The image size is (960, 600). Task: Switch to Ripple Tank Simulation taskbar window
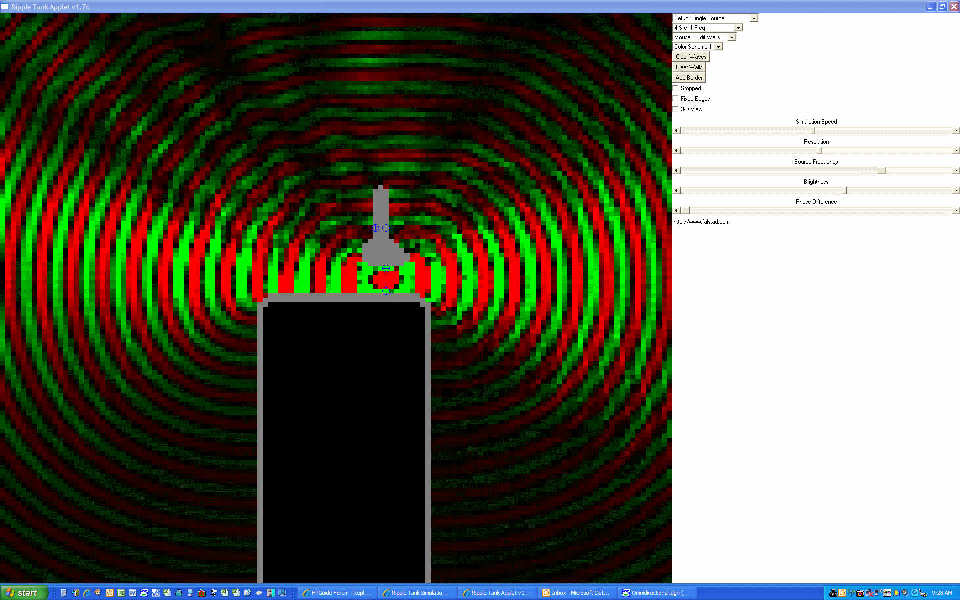[x=416, y=593]
